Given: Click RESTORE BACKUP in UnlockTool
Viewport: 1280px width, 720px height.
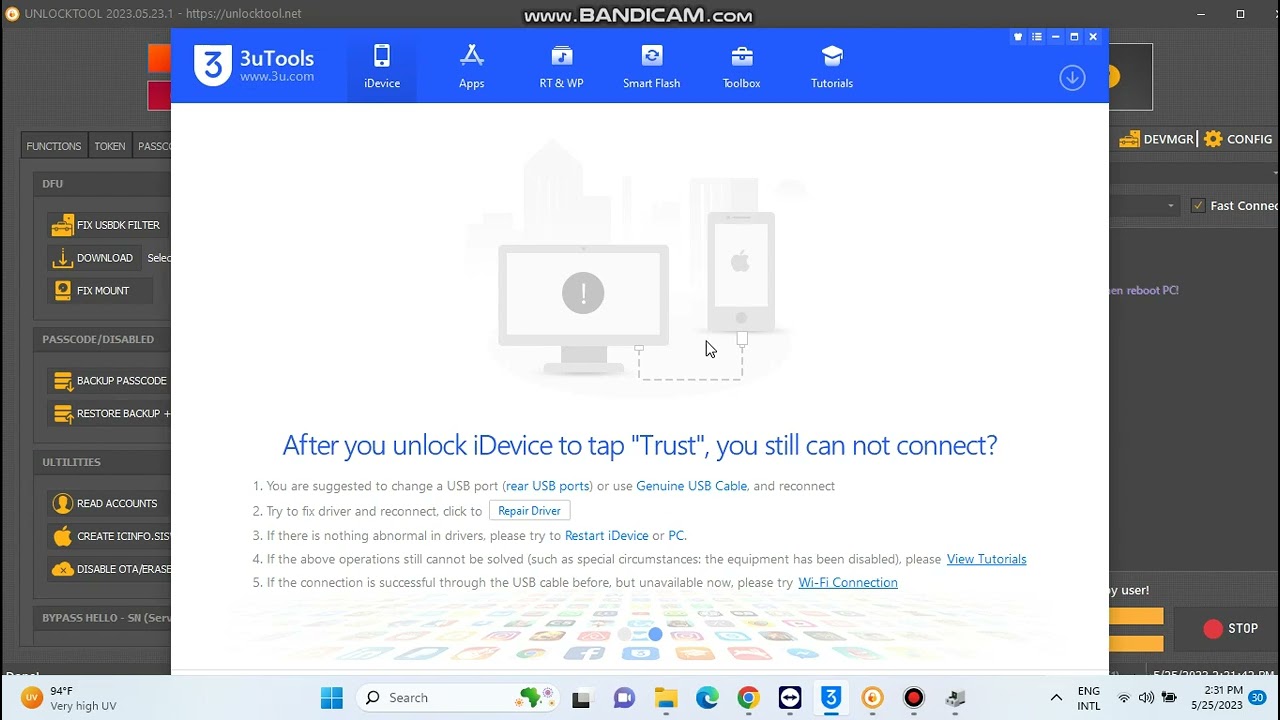Looking at the screenshot, I should pos(110,414).
